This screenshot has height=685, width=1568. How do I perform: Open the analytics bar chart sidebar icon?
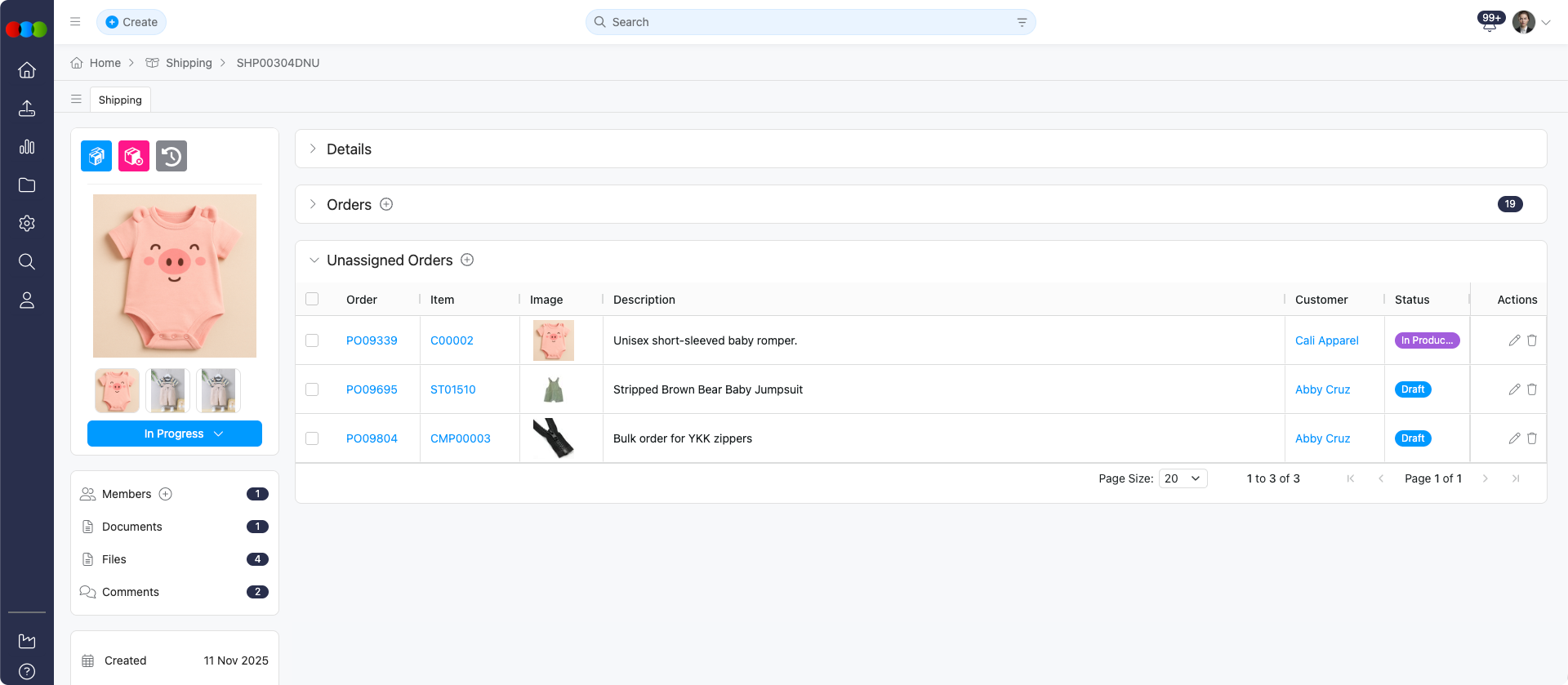click(27, 147)
